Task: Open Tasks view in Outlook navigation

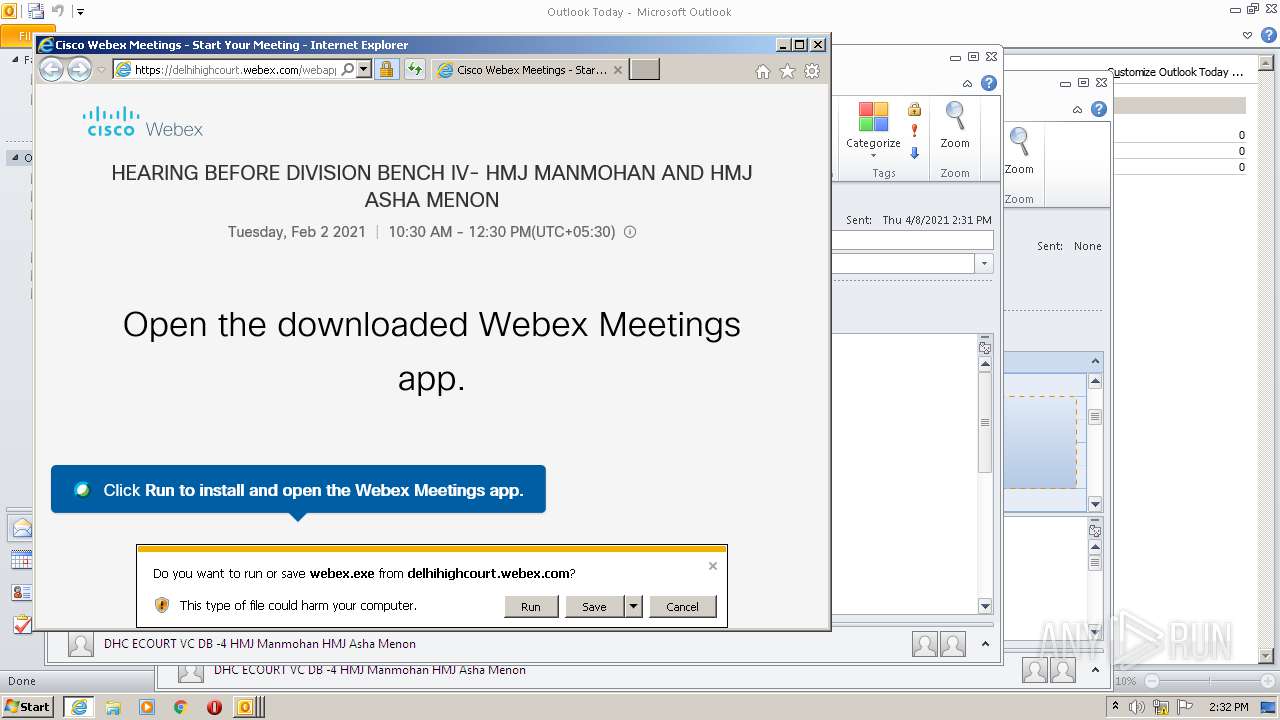Action: click(x=21, y=624)
